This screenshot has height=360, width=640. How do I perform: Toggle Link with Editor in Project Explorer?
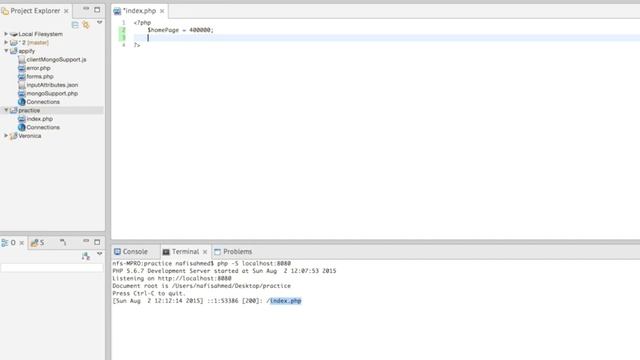pyautogui.click(x=86, y=25)
